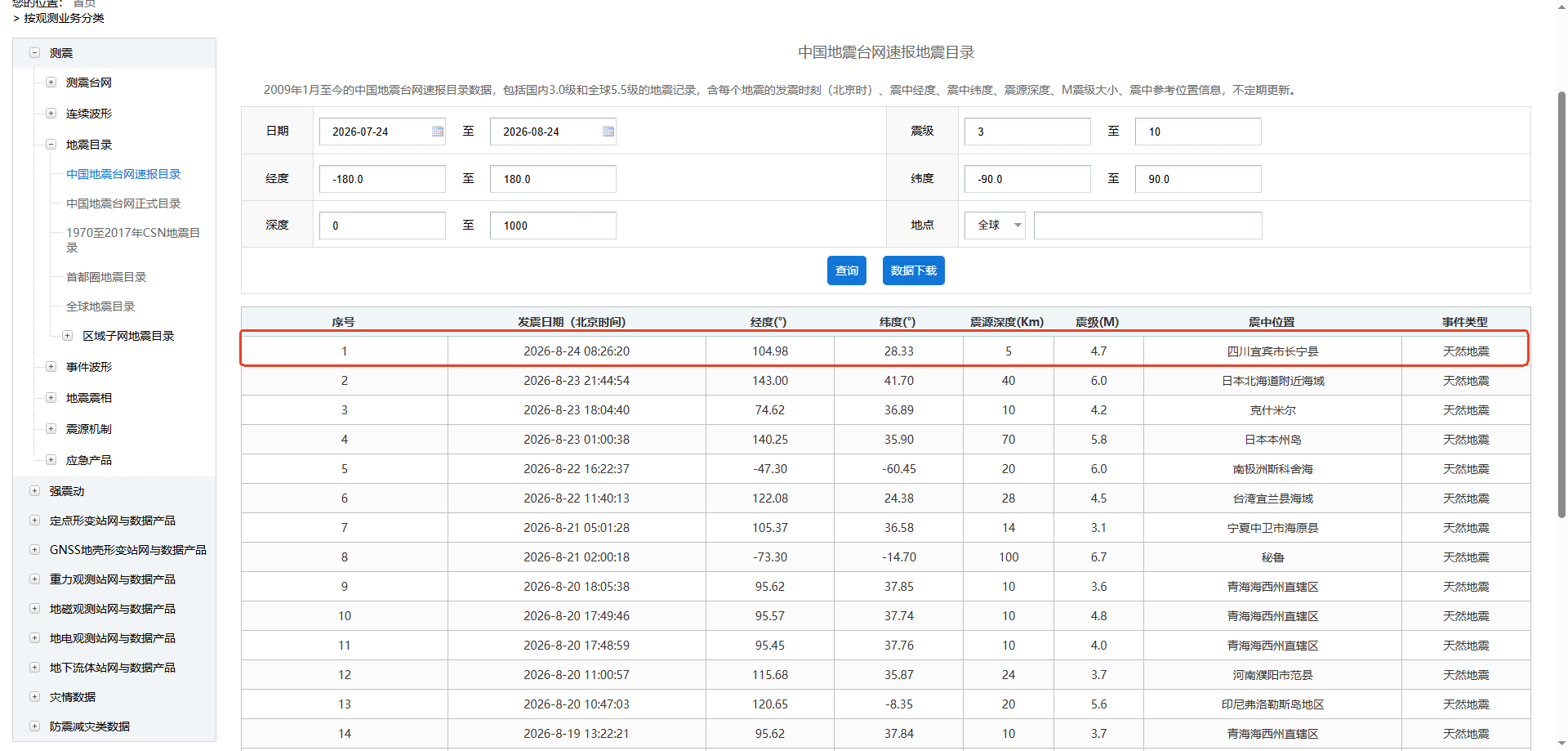Click the 四川宜宾市长宁县 location cell
Image resolution: width=1568 pixels, height=751 pixels.
pos(1273,351)
